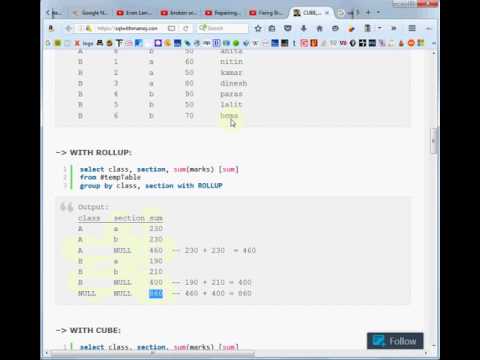Image resolution: width=480 pixels, height=360 pixels.
Task: Reload the page with the refresh icon
Action: (x=186, y=29)
